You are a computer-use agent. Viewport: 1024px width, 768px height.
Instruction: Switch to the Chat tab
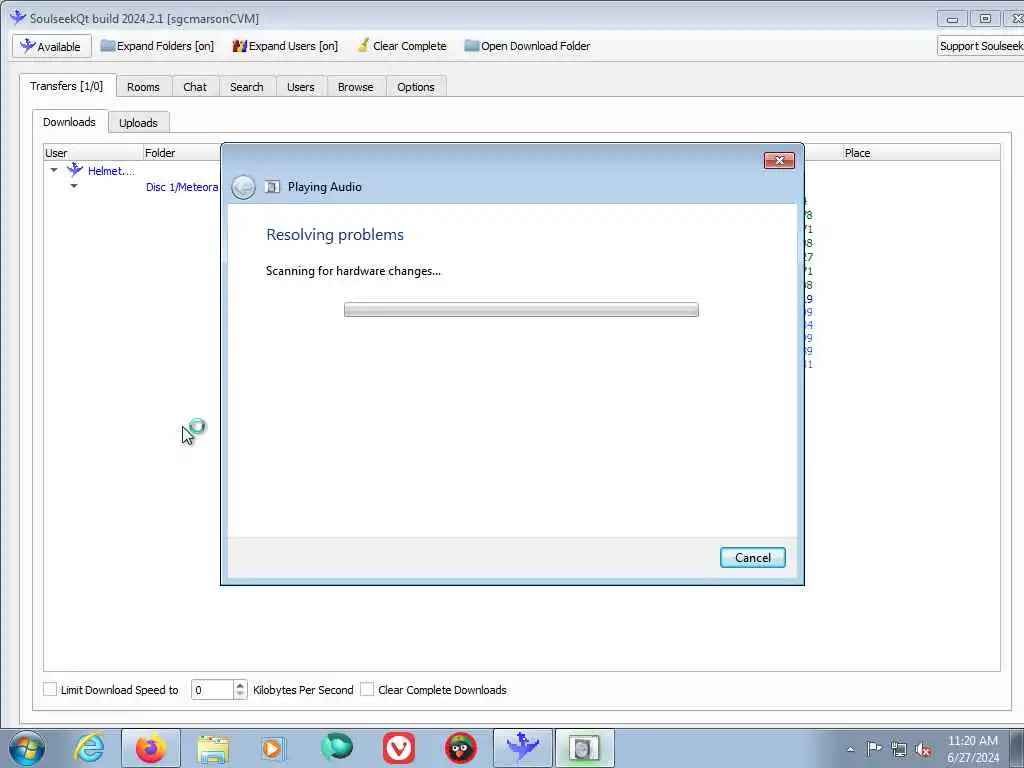click(x=195, y=87)
